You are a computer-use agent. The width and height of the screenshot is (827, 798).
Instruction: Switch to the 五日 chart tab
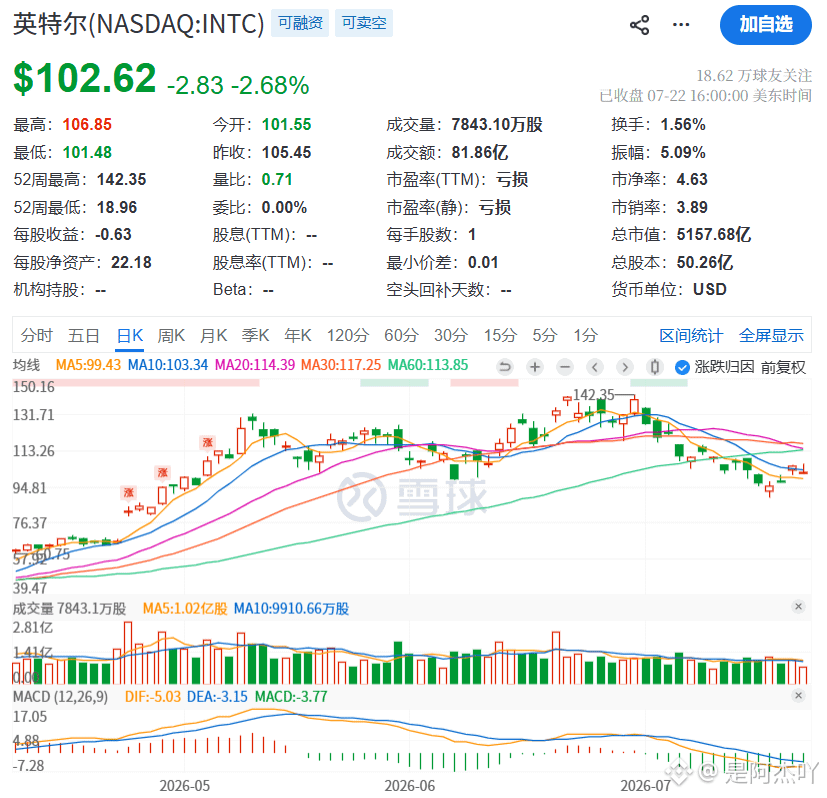click(x=84, y=335)
